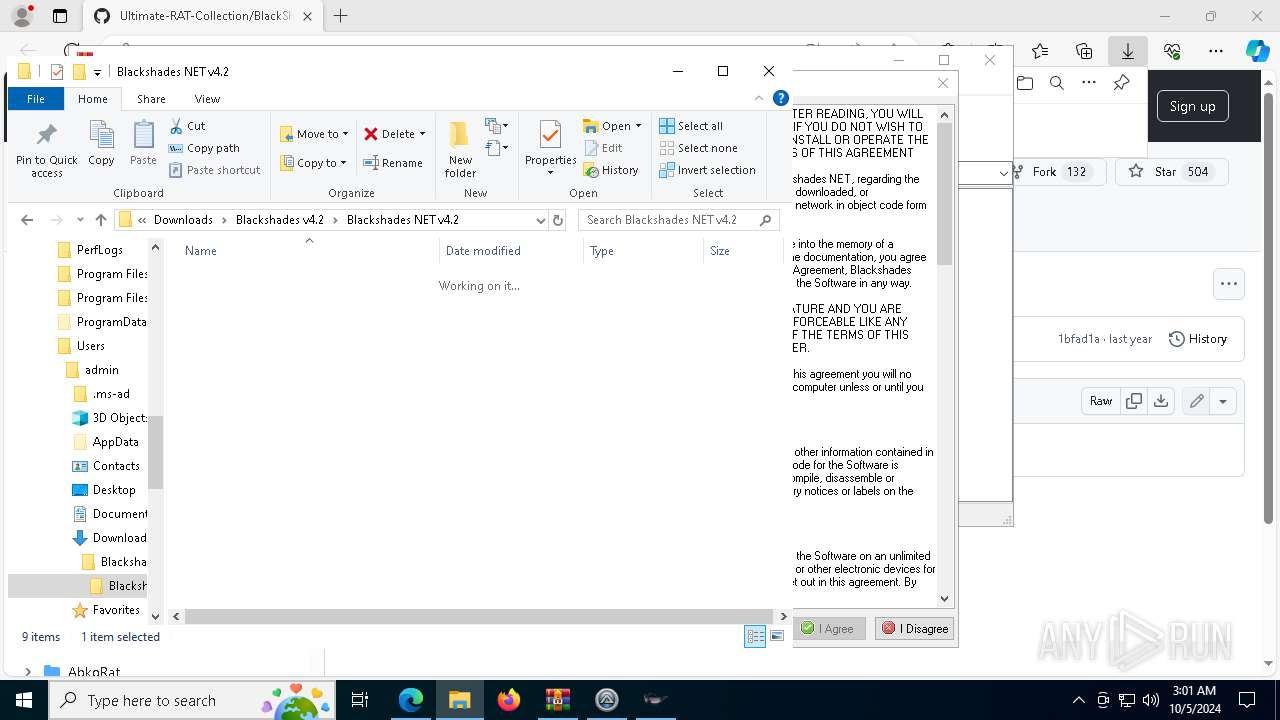The height and width of the screenshot is (720, 1280).
Task: Click I Agree in license dialog
Action: pyautogui.click(x=828, y=629)
